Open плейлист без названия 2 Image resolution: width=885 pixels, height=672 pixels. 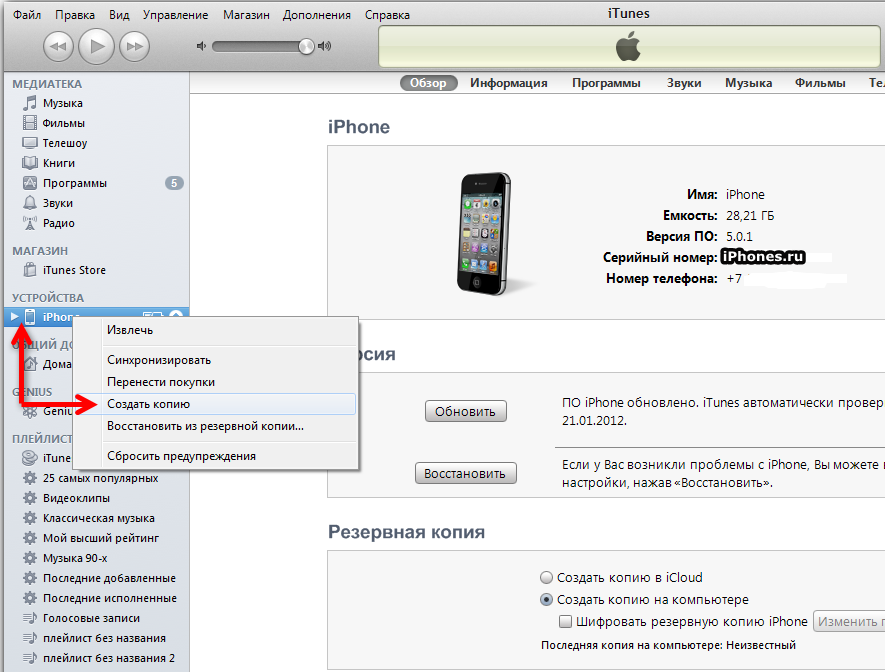(109, 658)
